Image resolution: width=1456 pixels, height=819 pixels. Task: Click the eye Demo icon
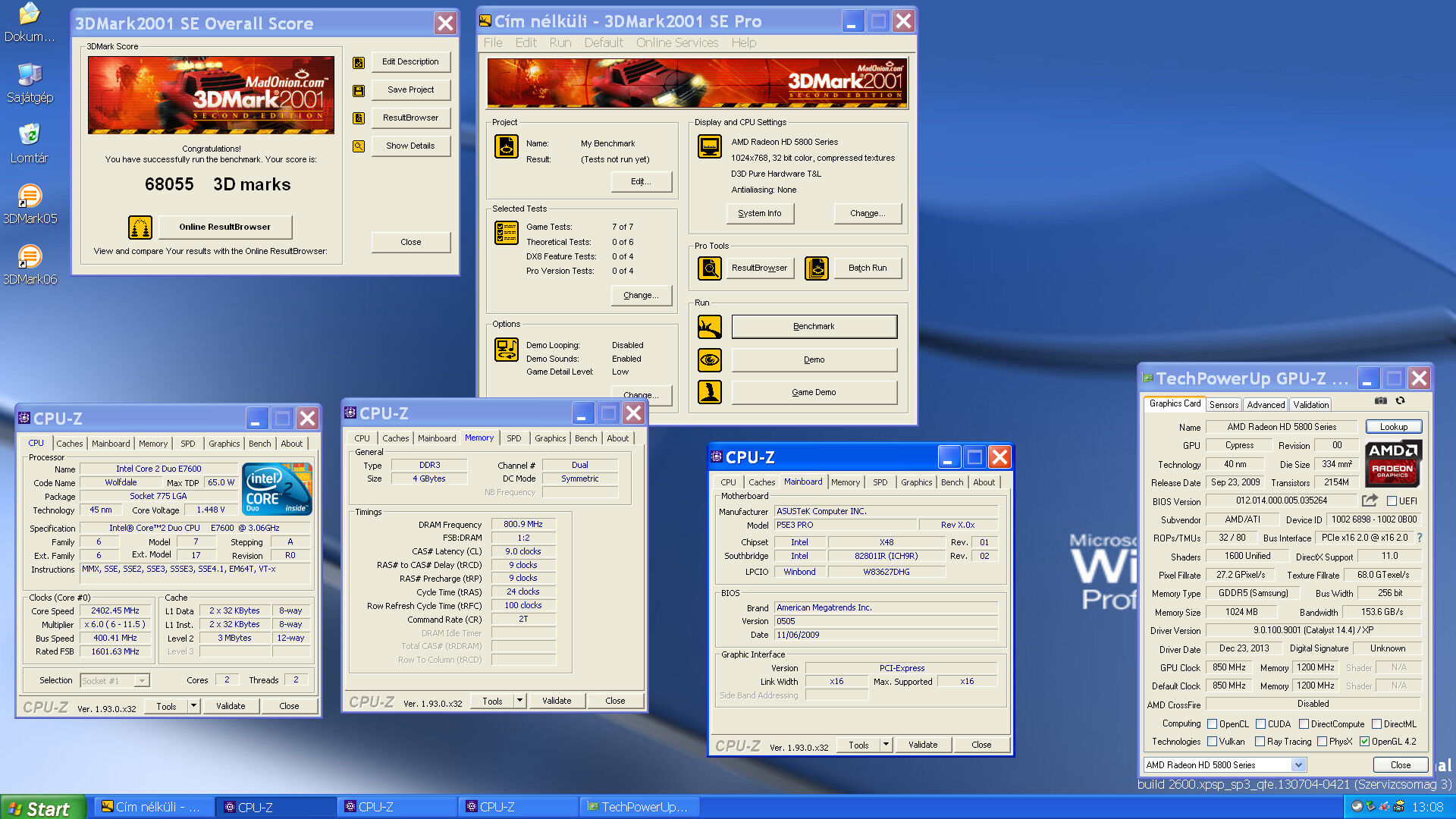(x=710, y=359)
